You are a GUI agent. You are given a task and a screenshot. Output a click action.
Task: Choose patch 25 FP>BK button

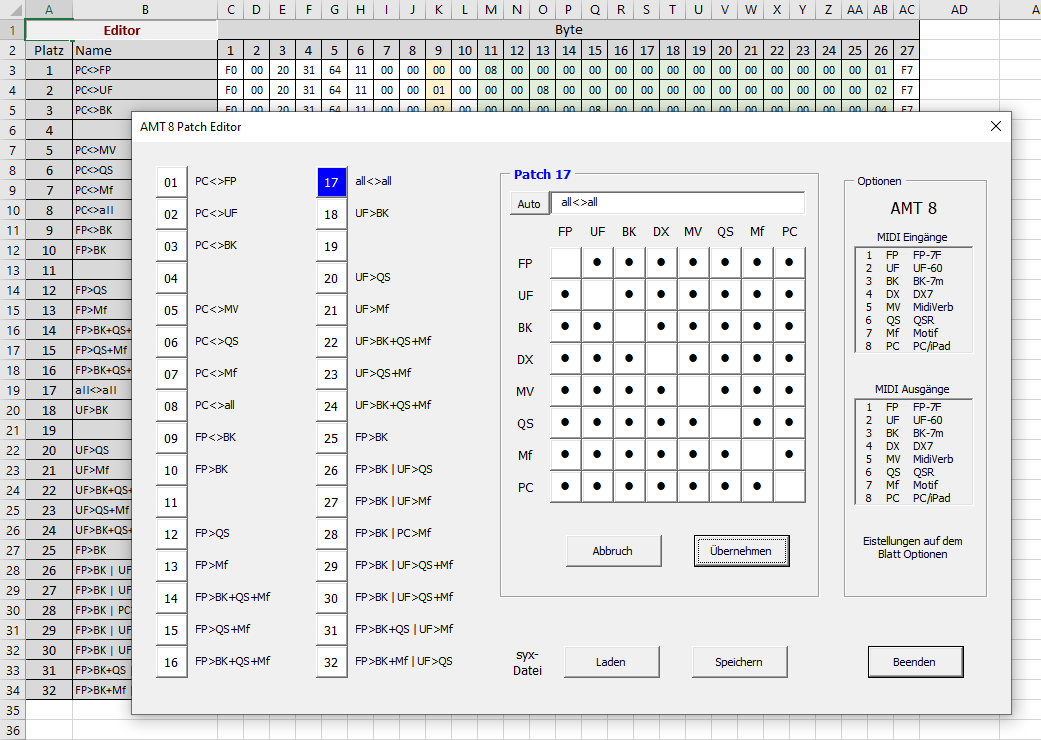coord(331,438)
